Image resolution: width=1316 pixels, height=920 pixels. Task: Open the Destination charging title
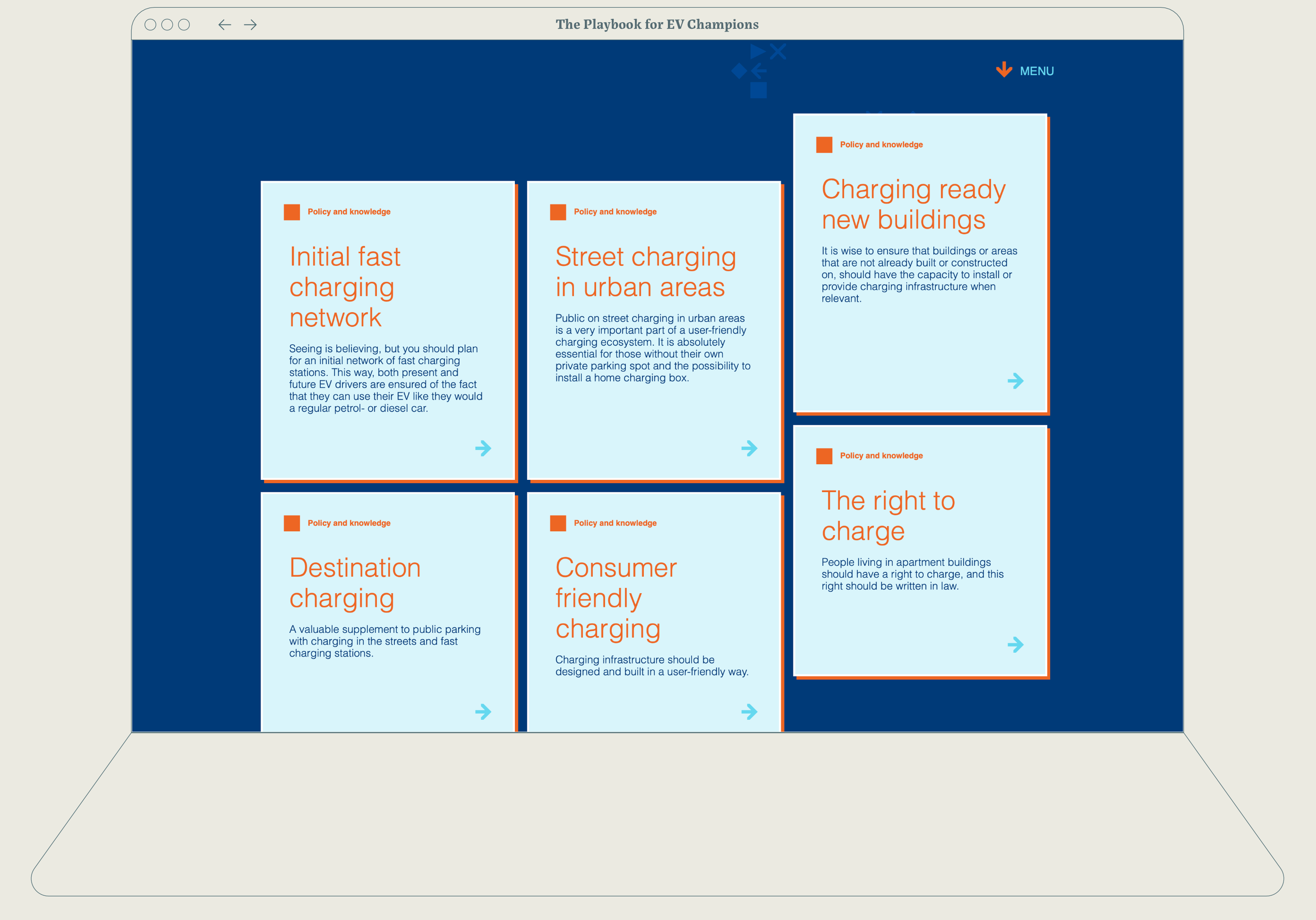[355, 583]
